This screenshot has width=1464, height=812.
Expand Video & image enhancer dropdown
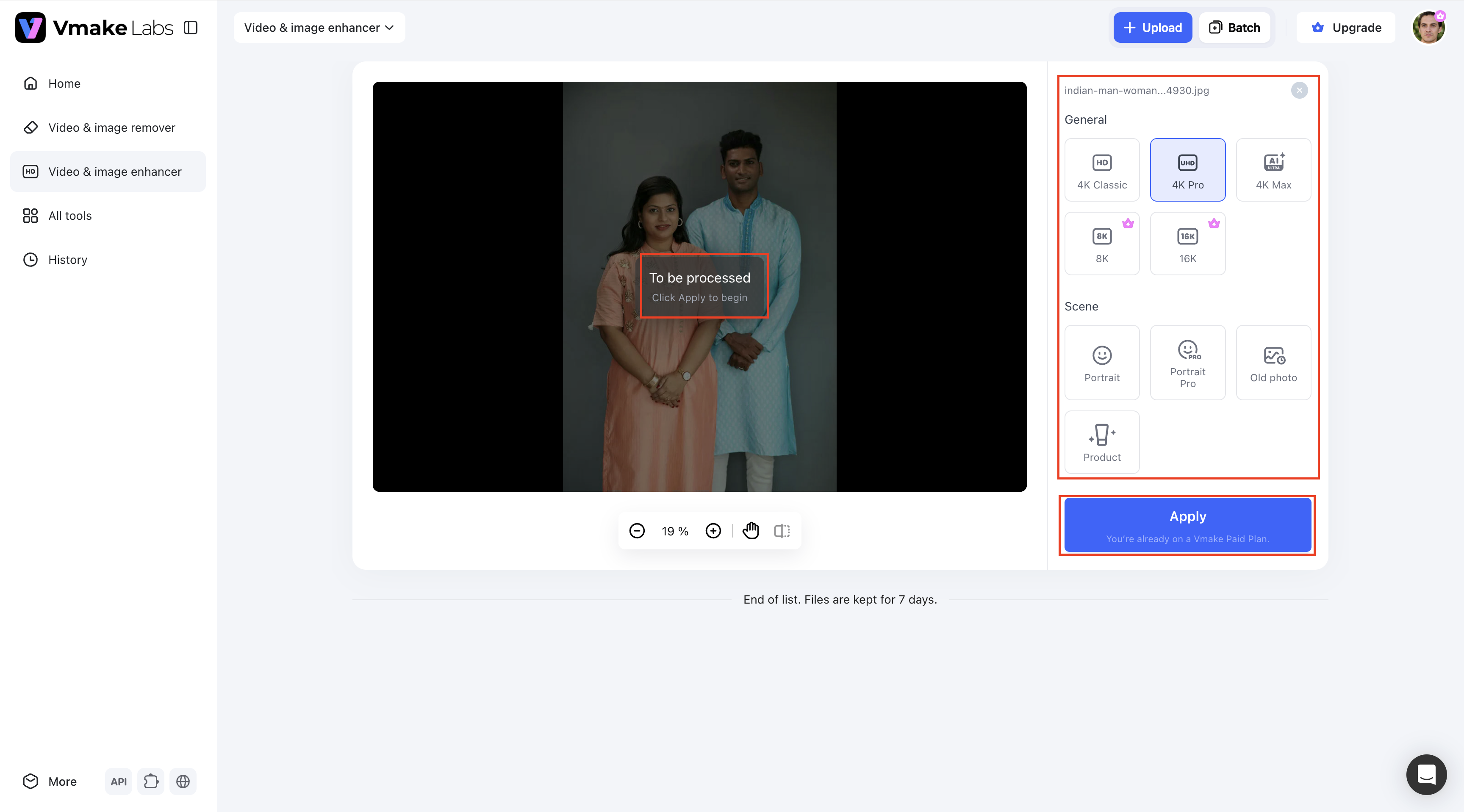[x=319, y=27]
